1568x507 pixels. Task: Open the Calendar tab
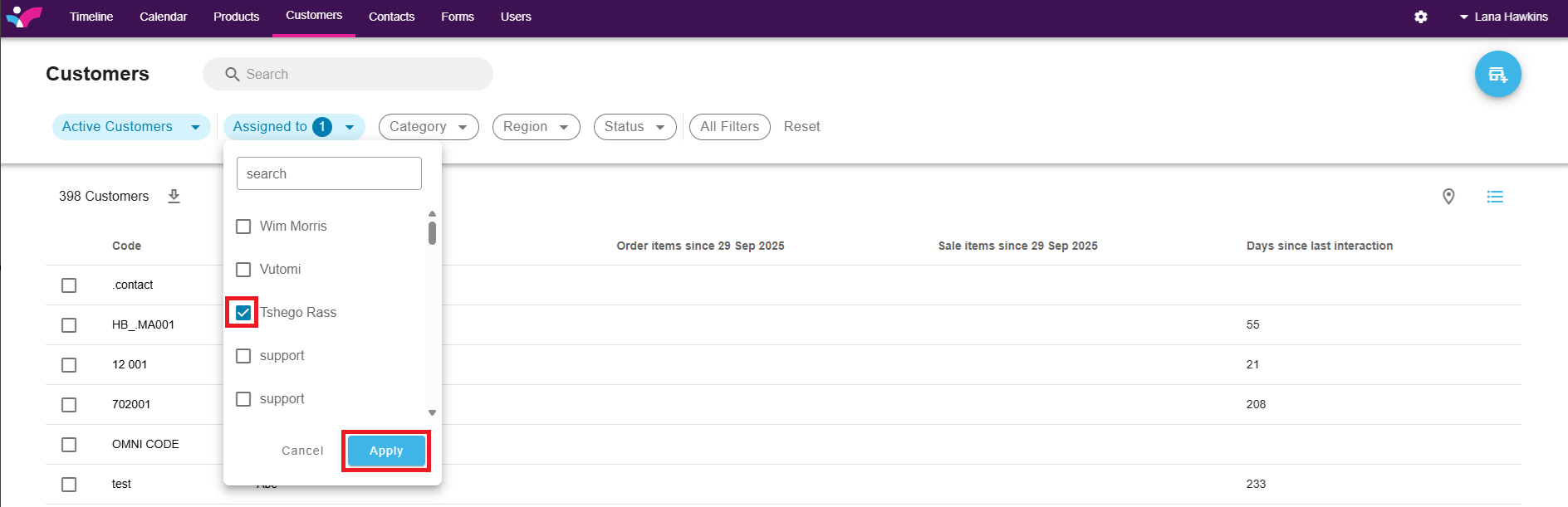pyautogui.click(x=163, y=17)
